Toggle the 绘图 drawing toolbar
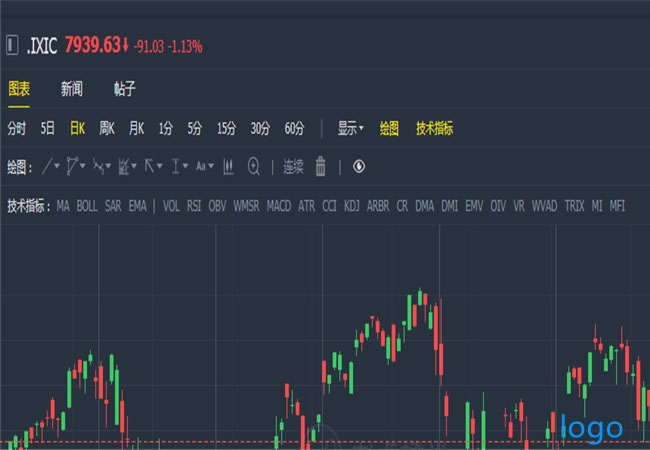 pyautogui.click(x=389, y=128)
